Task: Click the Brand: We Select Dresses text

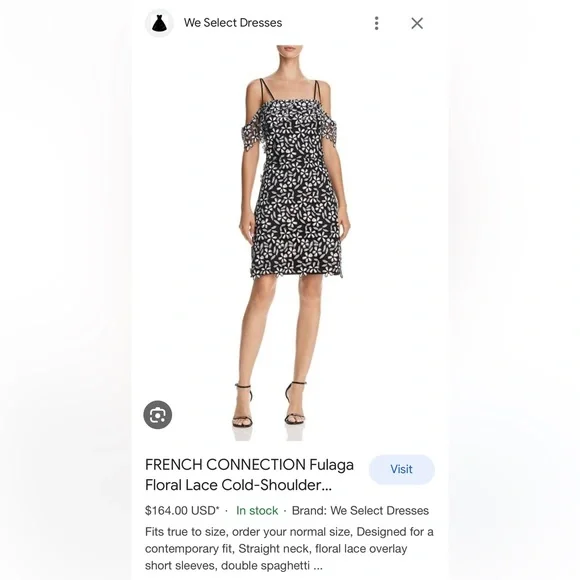Action: tap(360, 510)
